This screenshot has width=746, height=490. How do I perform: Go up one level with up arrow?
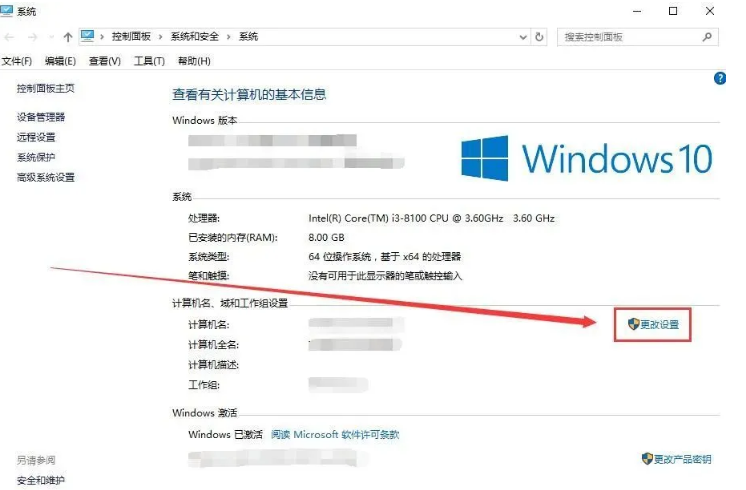tap(68, 37)
